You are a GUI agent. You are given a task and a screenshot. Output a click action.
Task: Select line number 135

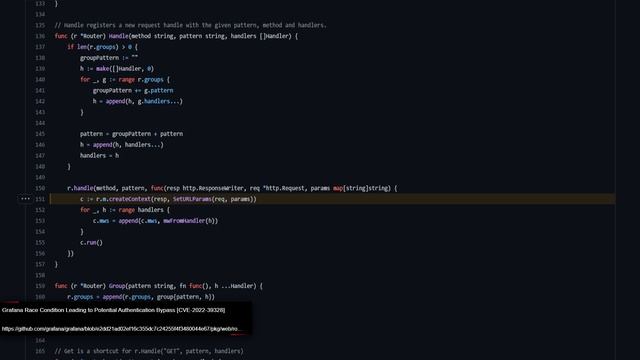pos(40,25)
